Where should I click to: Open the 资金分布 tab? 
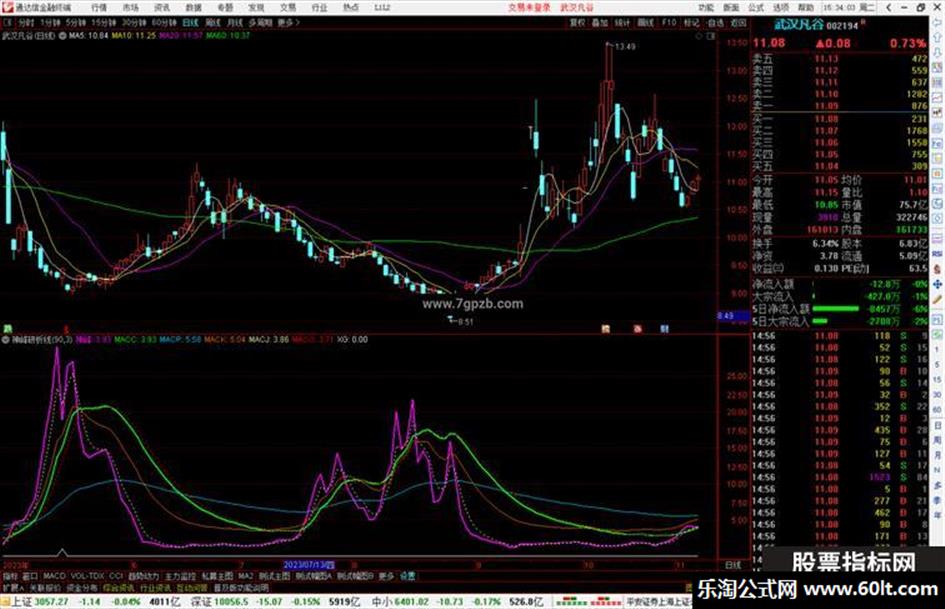(81, 587)
